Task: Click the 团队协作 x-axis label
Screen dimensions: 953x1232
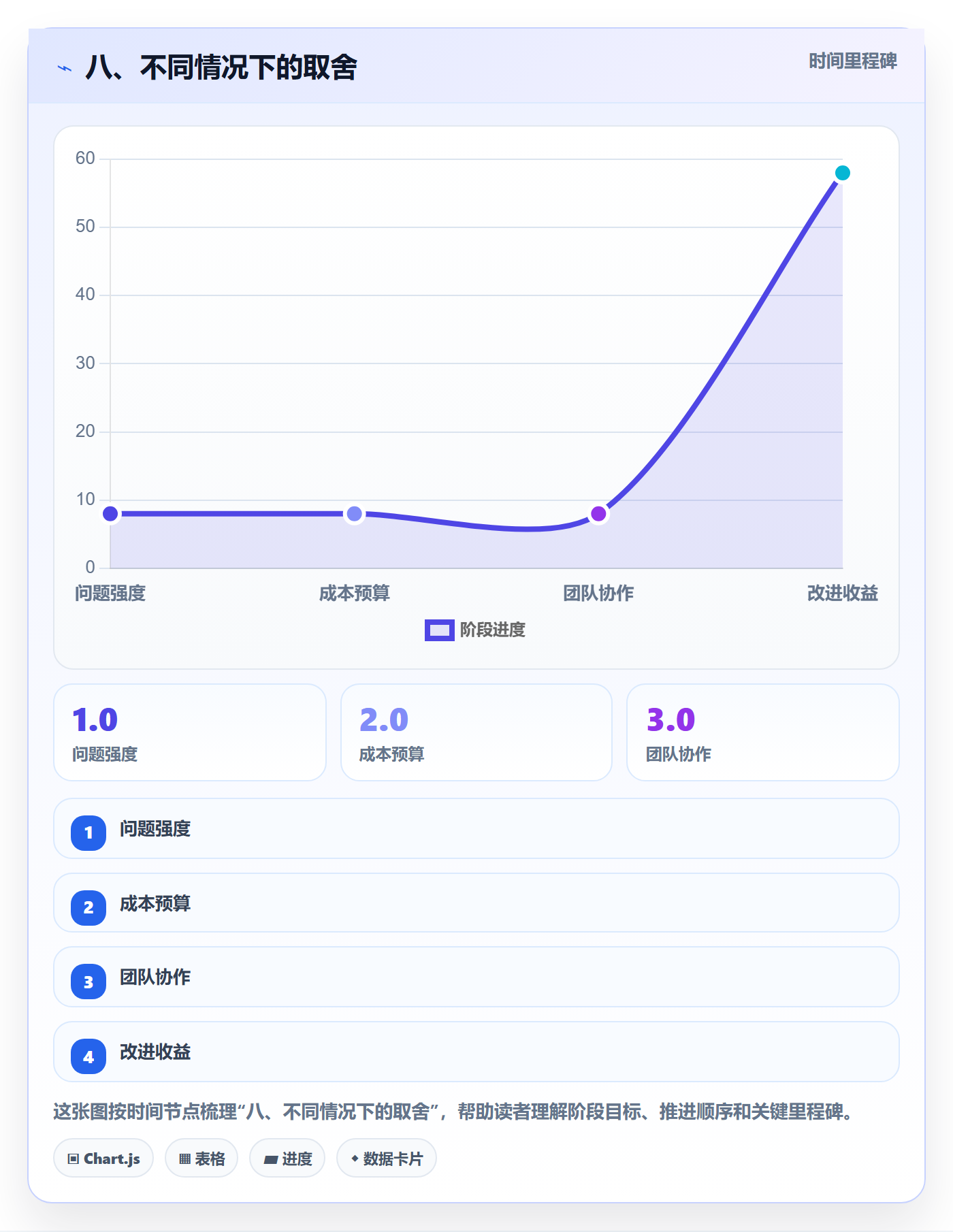Action: click(598, 594)
